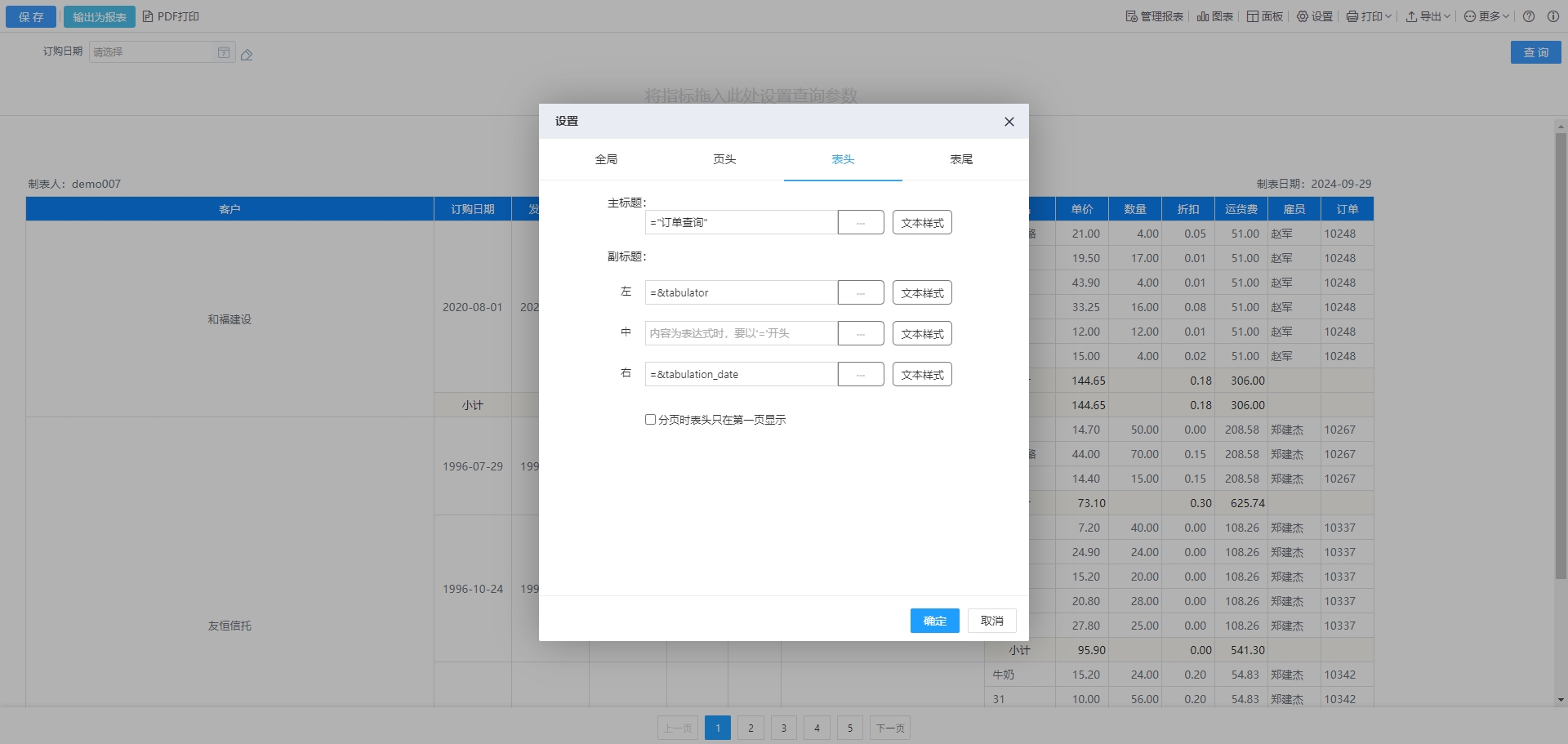Screen dimensions: 1568x744
Task: Click the 中 subtitle input field
Action: pyautogui.click(x=741, y=333)
